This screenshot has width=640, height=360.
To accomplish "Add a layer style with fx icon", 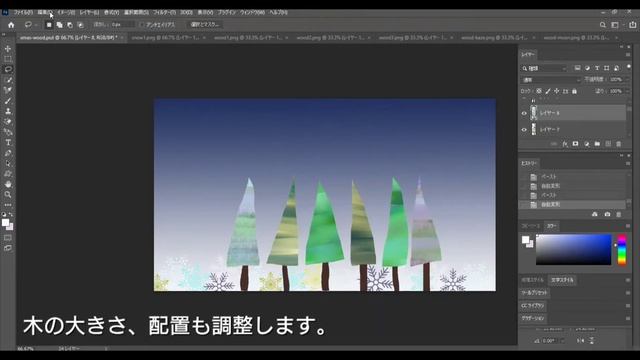I will tap(565, 144).
